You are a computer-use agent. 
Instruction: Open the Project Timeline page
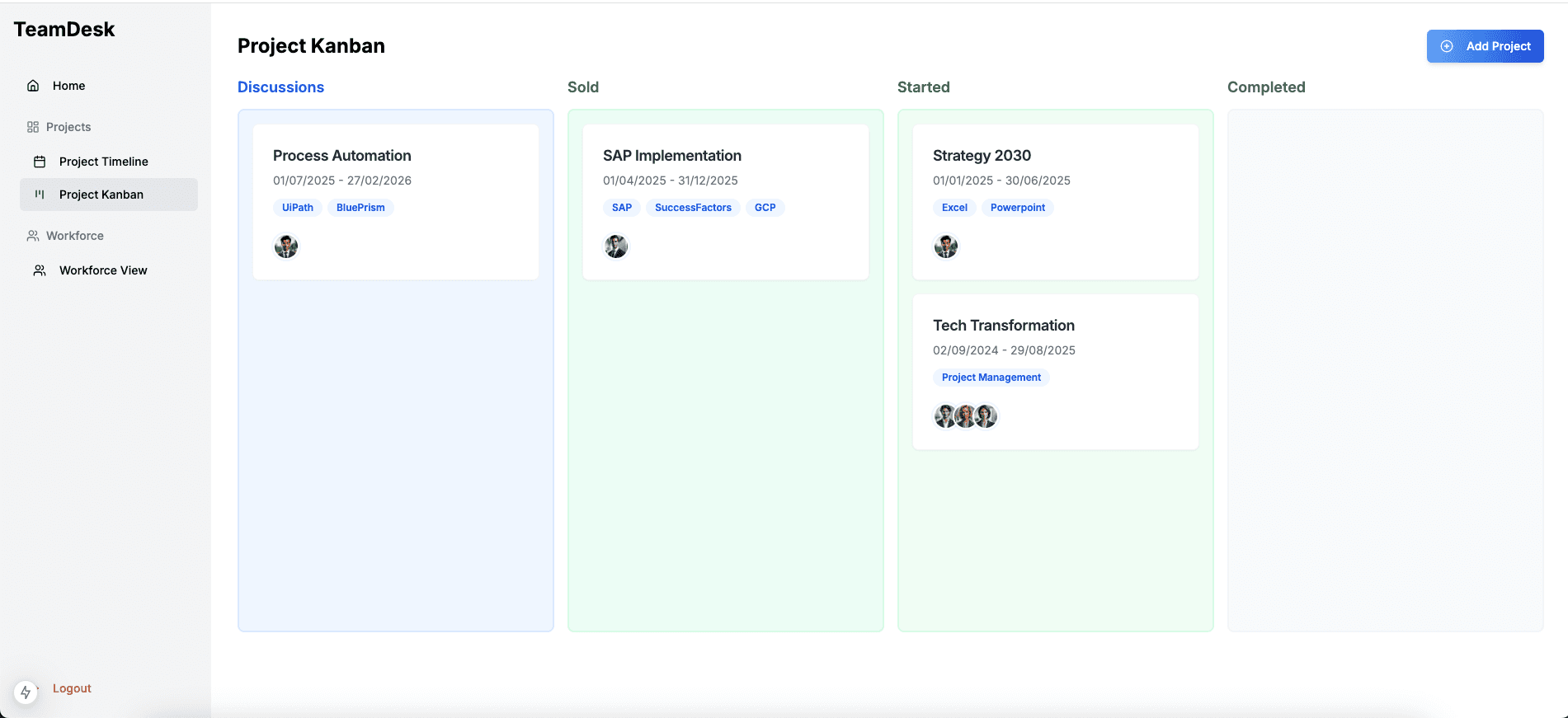click(103, 162)
